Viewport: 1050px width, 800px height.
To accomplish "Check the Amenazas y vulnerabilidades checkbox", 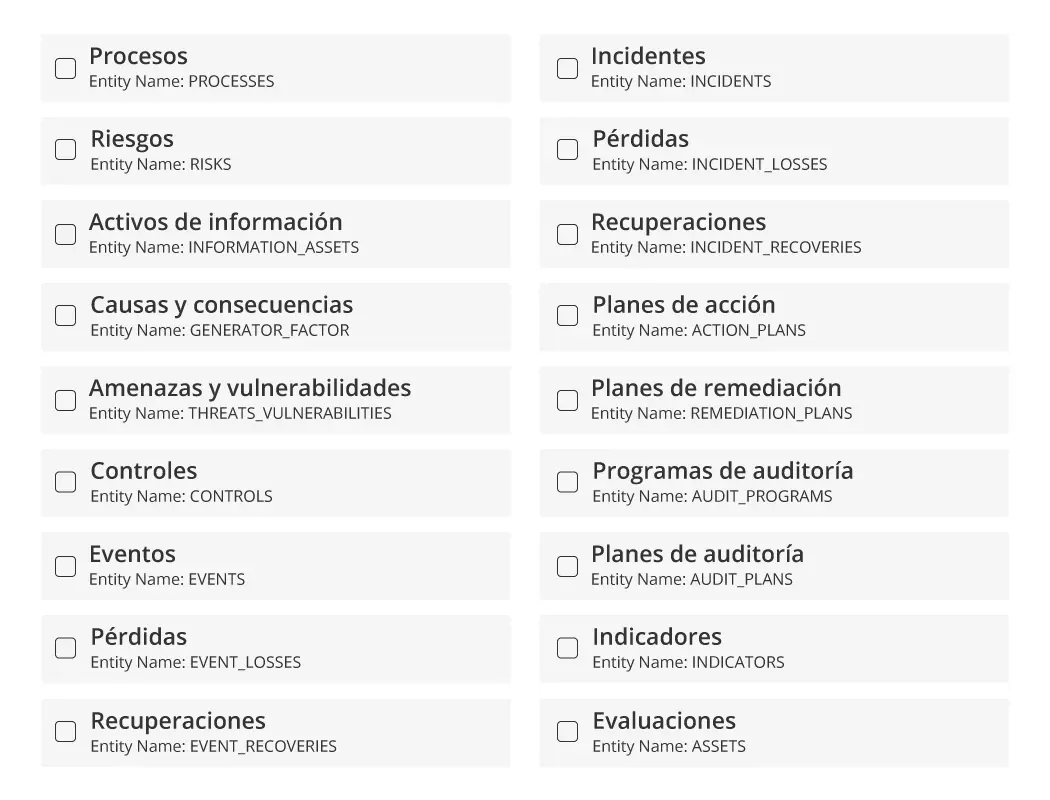I will [x=65, y=400].
